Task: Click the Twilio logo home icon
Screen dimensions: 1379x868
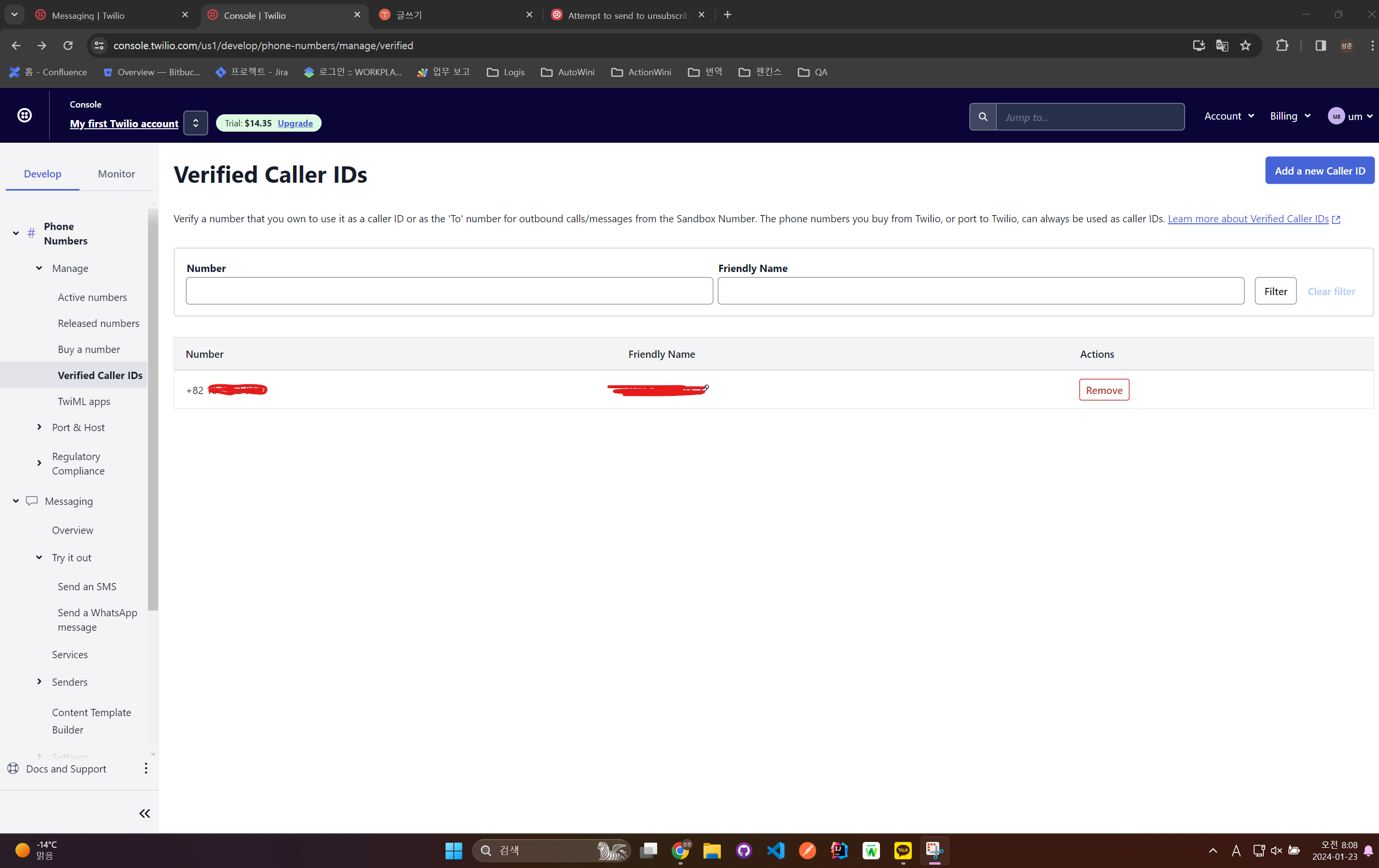Action: pyautogui.click(x=25, y=115)
